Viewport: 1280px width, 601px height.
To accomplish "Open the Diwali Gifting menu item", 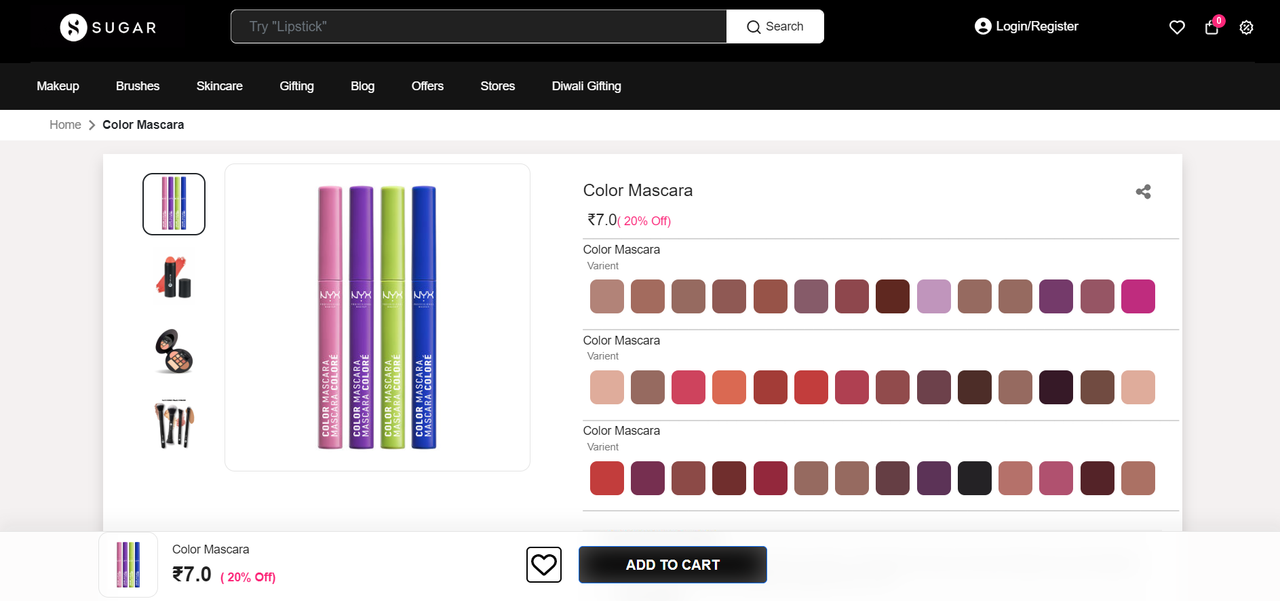I will click(x=586, y=86).
